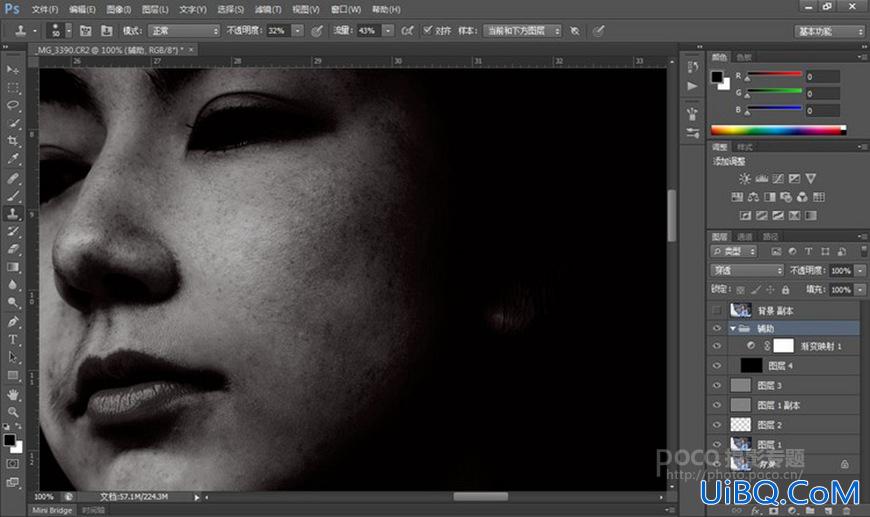
Task: Select the Pen tool
Action: [12, 322]
